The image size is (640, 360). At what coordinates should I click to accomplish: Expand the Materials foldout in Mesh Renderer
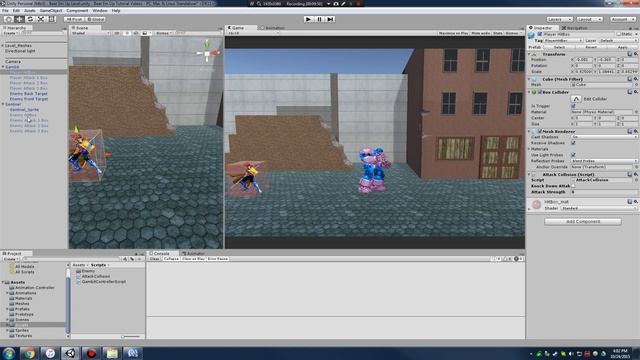point(529,149)
